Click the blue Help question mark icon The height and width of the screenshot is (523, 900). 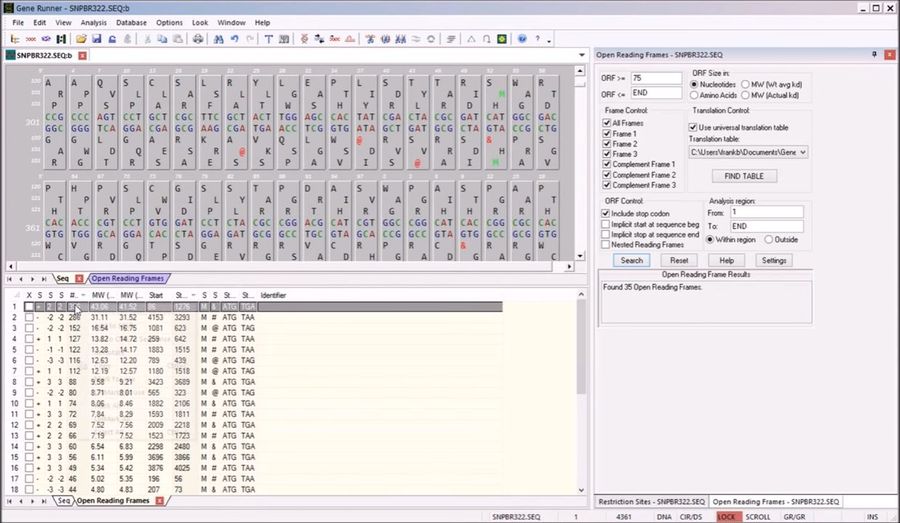pyautogui.click(x=522, y=39)
